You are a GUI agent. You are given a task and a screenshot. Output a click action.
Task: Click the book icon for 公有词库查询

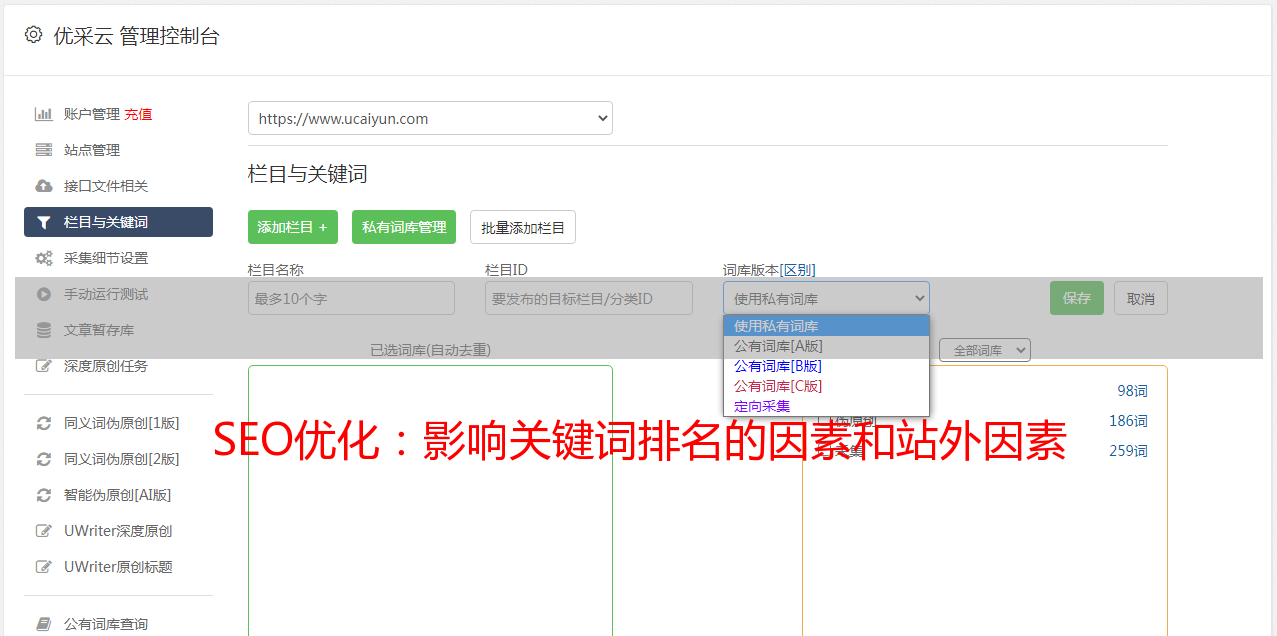tap(44, 624)
